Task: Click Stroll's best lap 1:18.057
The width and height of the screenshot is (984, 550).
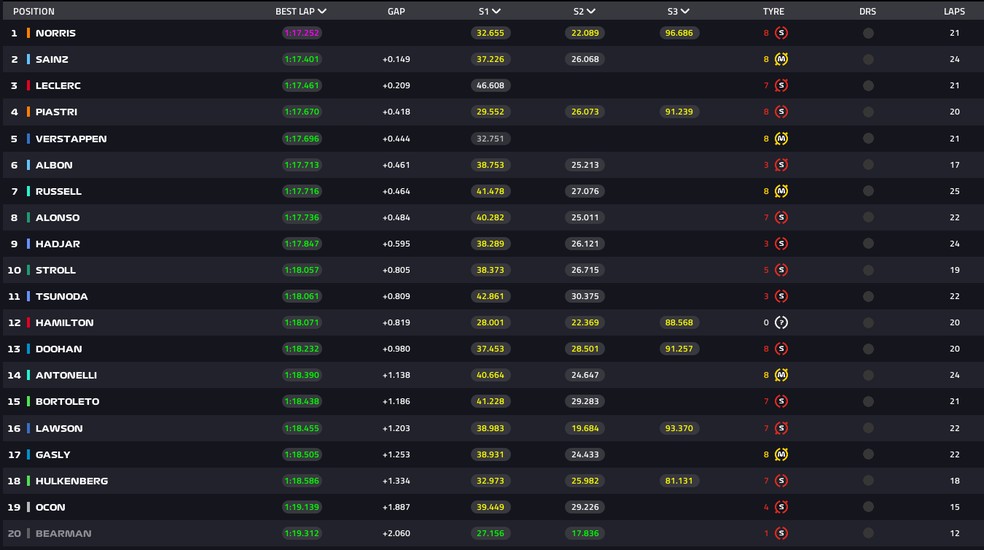Action: pos(302,270)
